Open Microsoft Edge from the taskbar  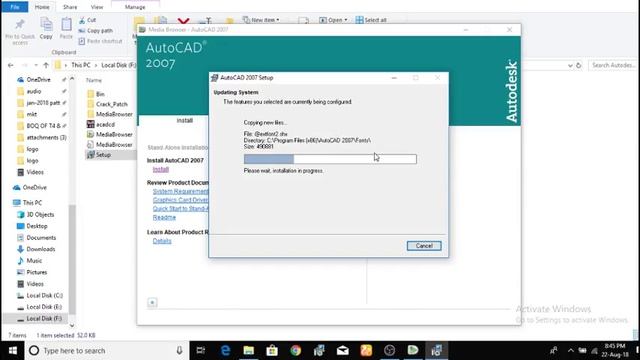[225, 351]
